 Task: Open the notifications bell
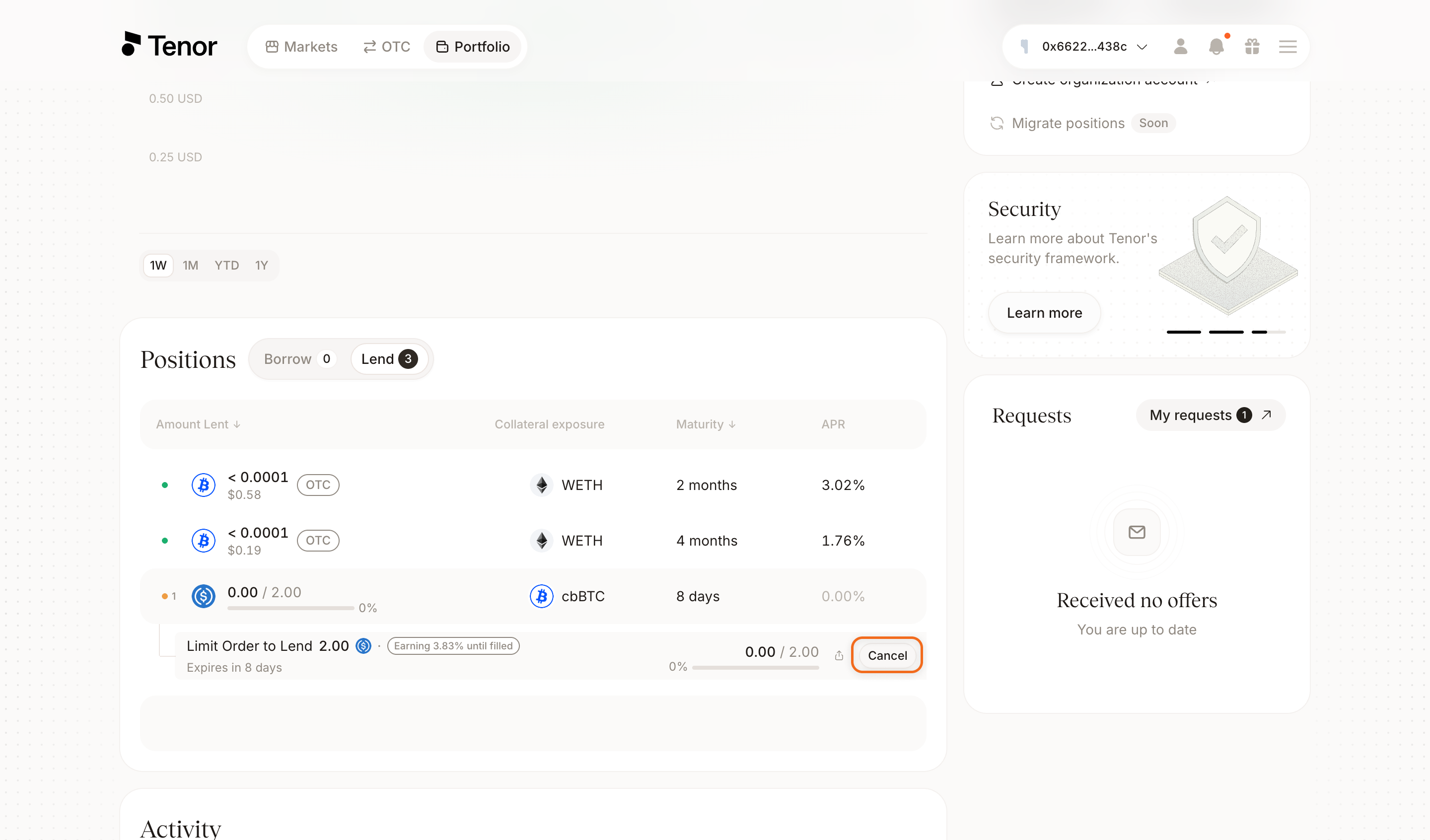point(1216,47)
